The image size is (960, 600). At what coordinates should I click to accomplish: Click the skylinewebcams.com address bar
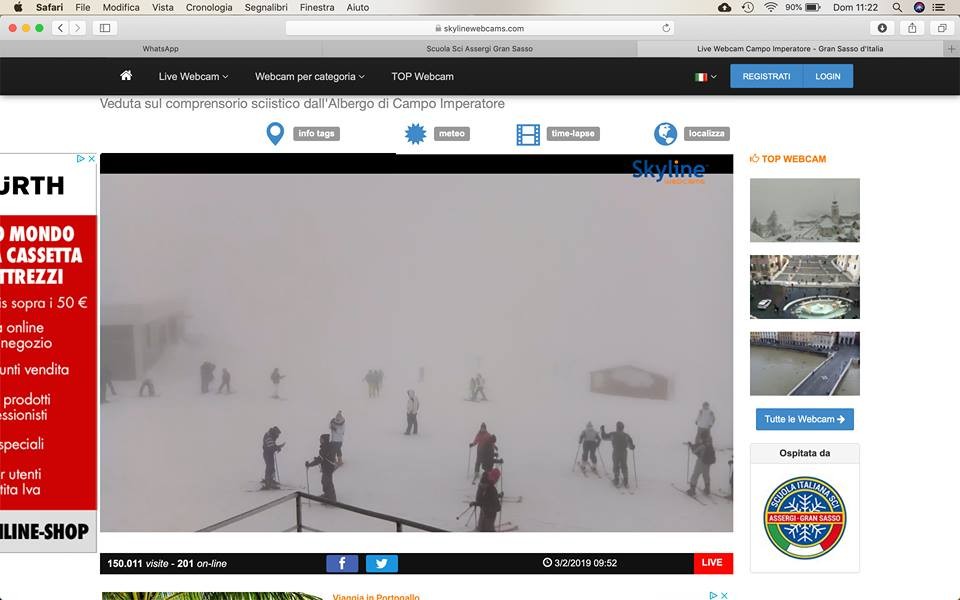(x=480, y=28)
